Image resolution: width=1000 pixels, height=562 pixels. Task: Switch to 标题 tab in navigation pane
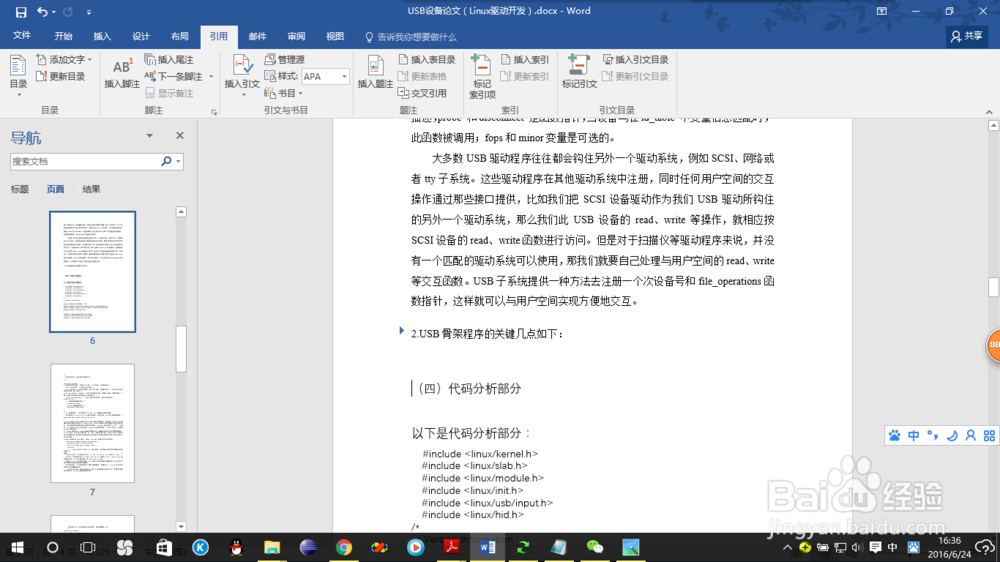pyautogui.click(x=20, y=189)
